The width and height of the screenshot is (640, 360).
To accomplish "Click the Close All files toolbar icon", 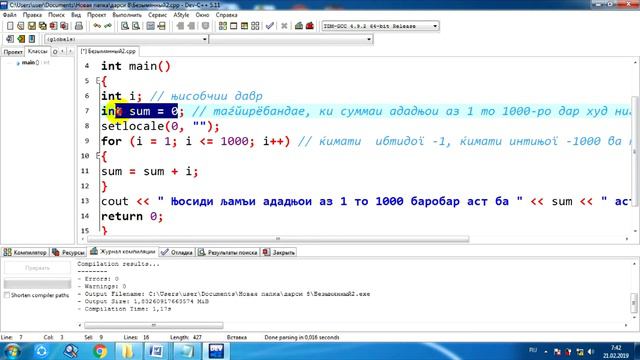I will (x=64, y=26).
